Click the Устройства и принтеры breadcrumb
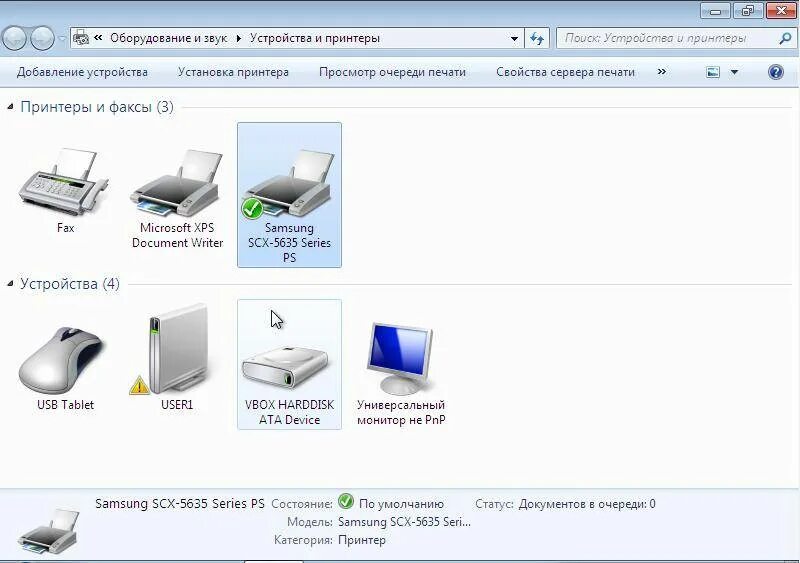This screenshot has width=800, height=563. [x=315, y=38]
